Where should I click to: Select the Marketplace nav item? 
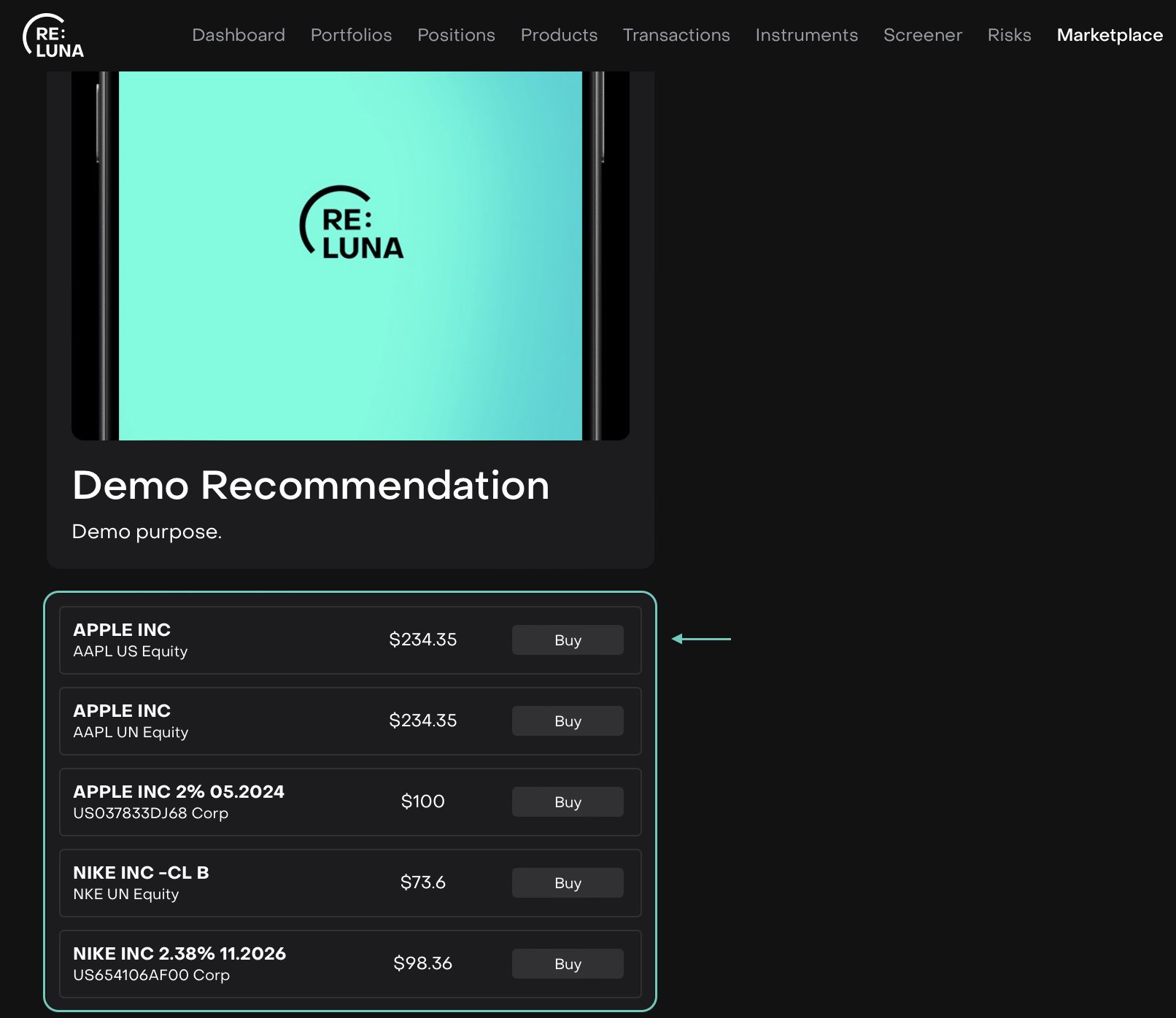pos(1109,35)
